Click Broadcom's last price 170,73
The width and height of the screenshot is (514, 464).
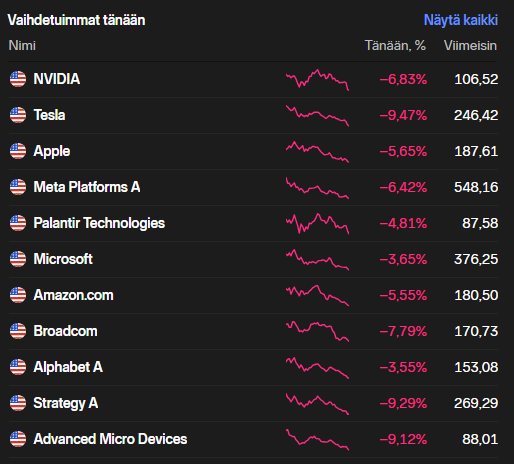pyautogui.click(x=476, y=331)
